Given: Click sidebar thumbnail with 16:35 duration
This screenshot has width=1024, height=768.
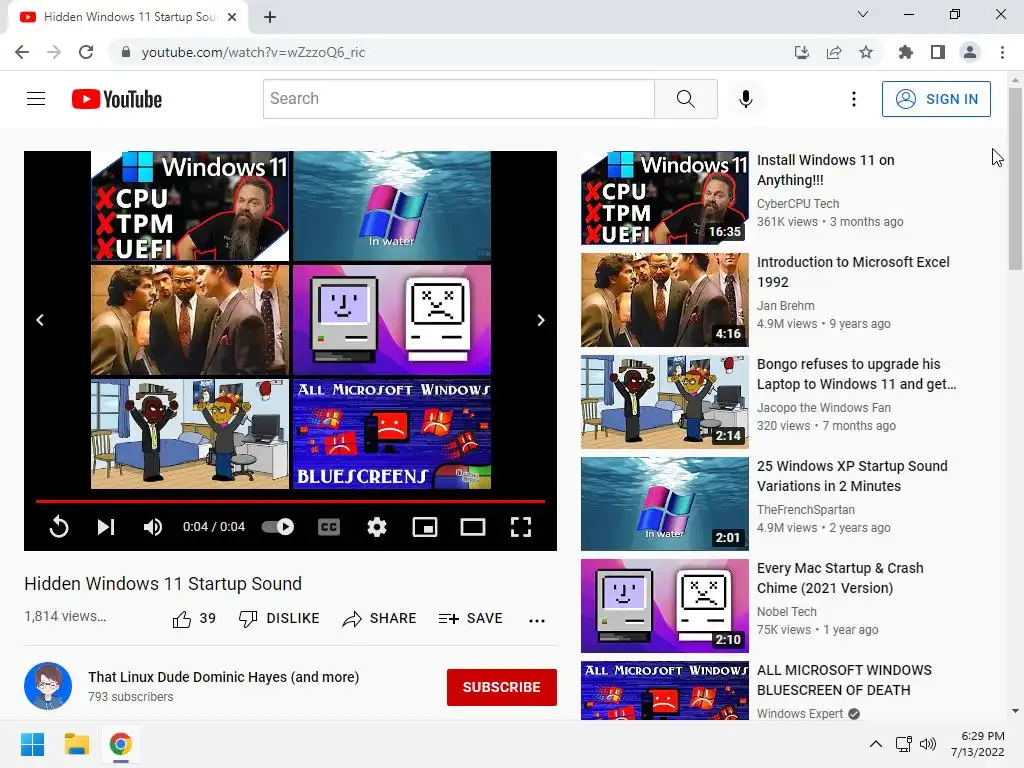Looking at the screenshot, I should click(665, 198).
